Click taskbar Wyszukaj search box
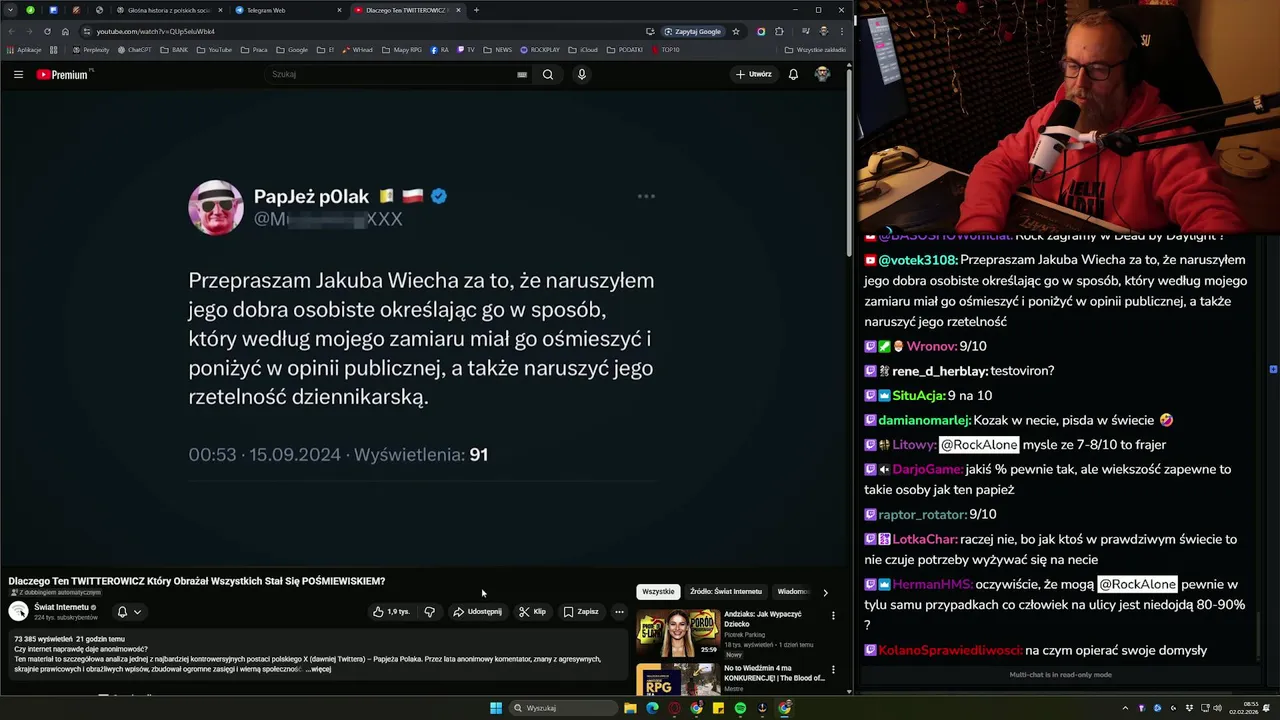This screenshot has height=720, width=1280. 563,708
